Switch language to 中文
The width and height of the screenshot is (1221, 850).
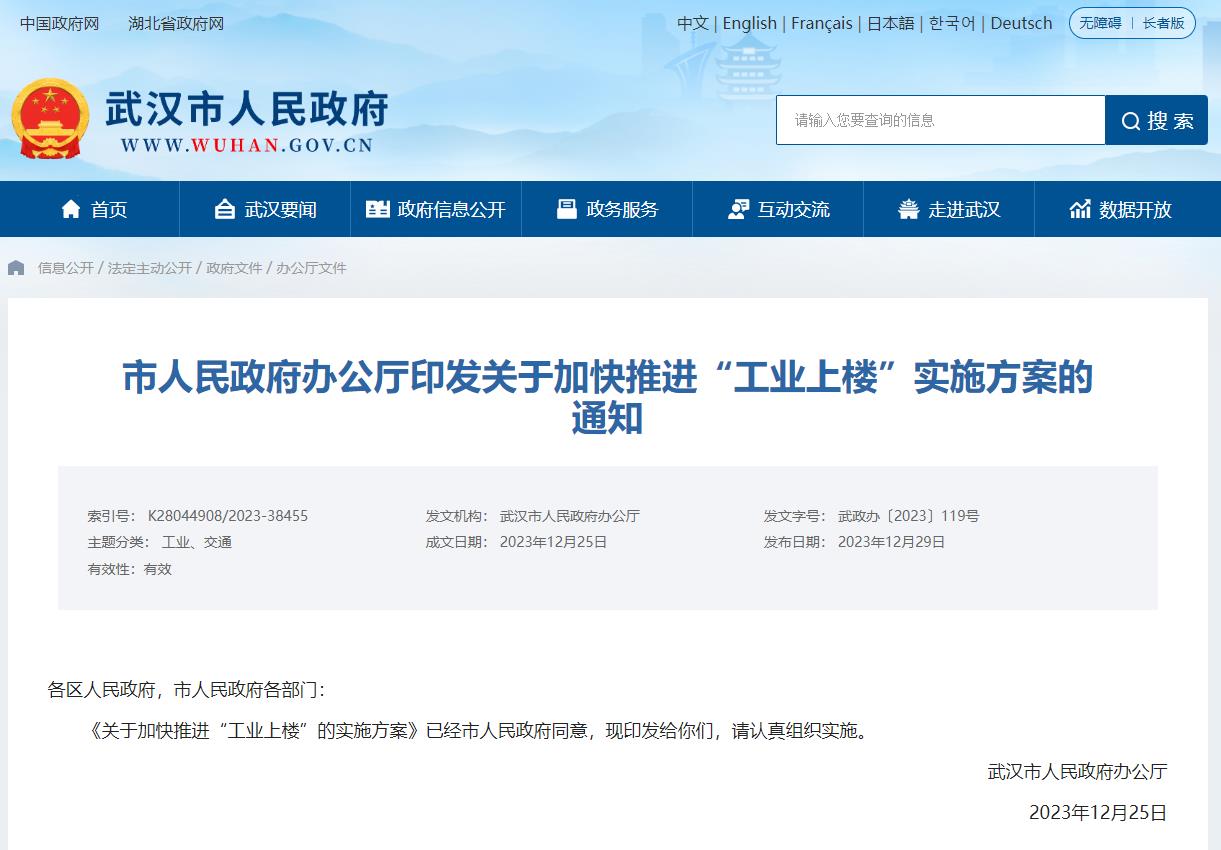click(693, 23)
